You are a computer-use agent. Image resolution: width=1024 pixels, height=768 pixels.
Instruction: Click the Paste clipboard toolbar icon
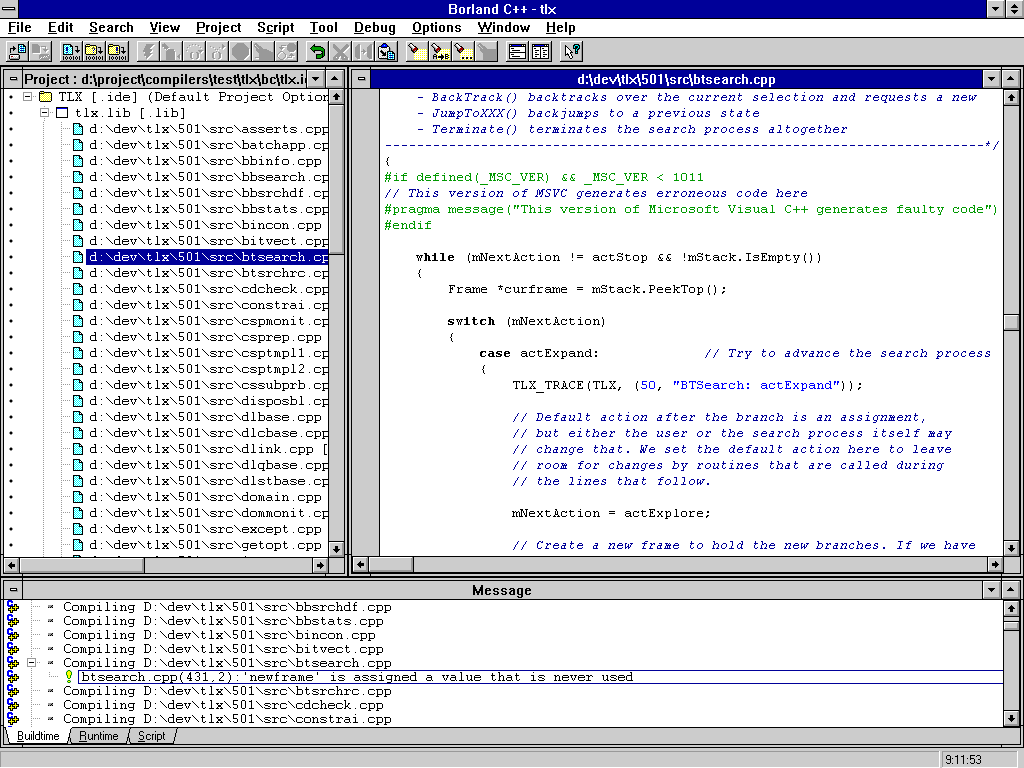pos(387,52)
